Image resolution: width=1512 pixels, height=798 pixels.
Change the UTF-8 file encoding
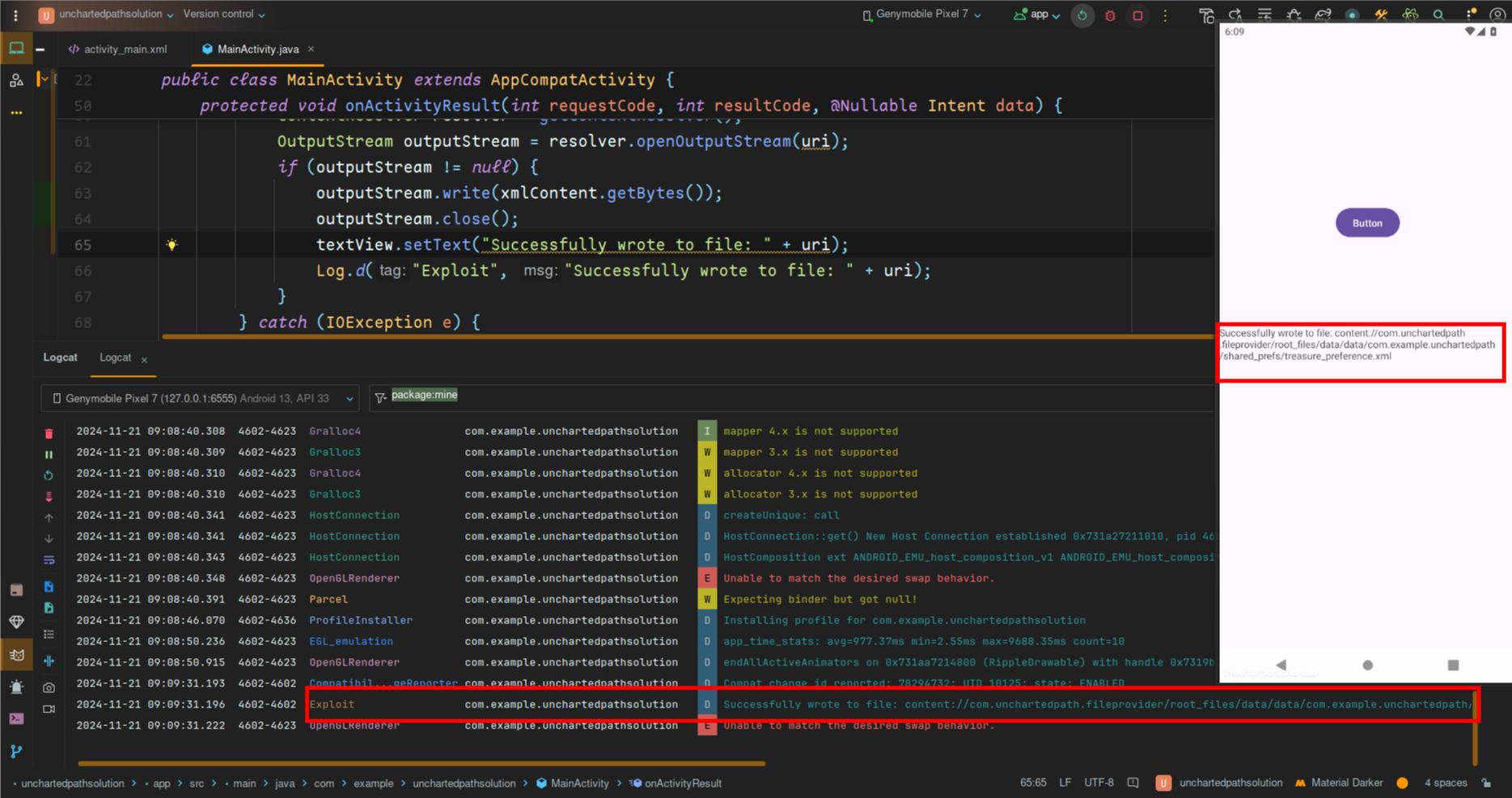coord(1099,783)
